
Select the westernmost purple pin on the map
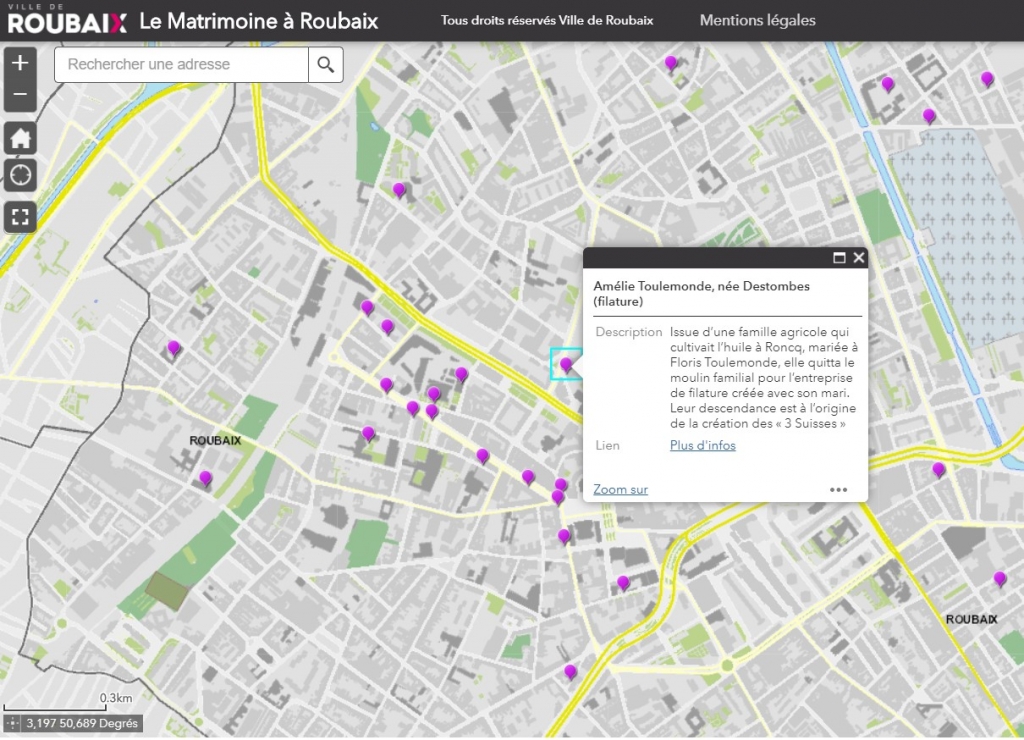coord(174,347)
